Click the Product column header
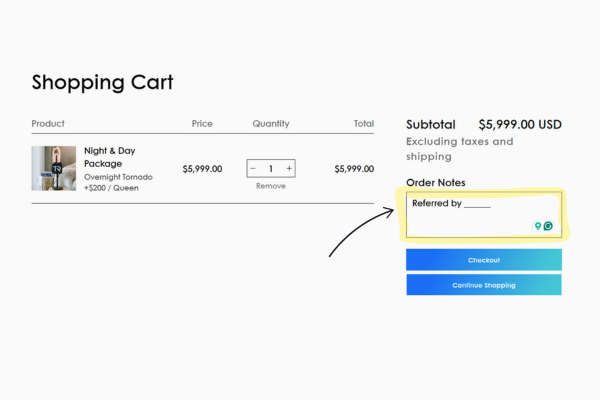Screen dimensions: 600x400 [48, 124]
